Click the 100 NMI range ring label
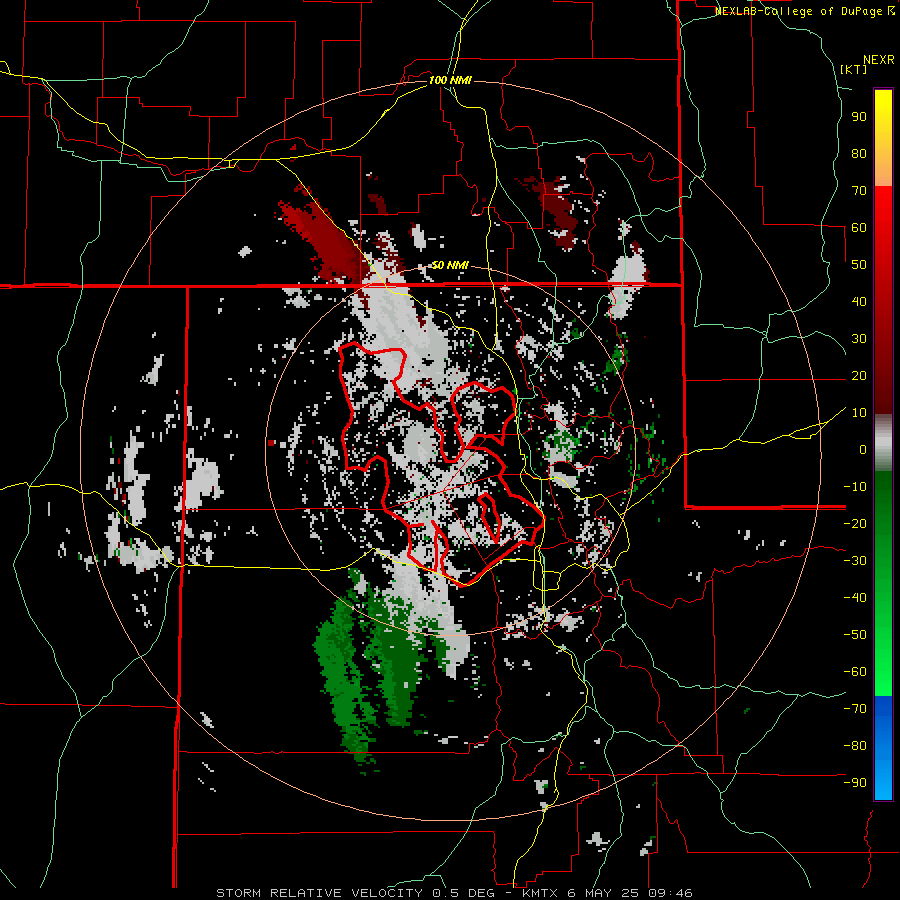This screenshot has width=900, height=900. [450, 80]
